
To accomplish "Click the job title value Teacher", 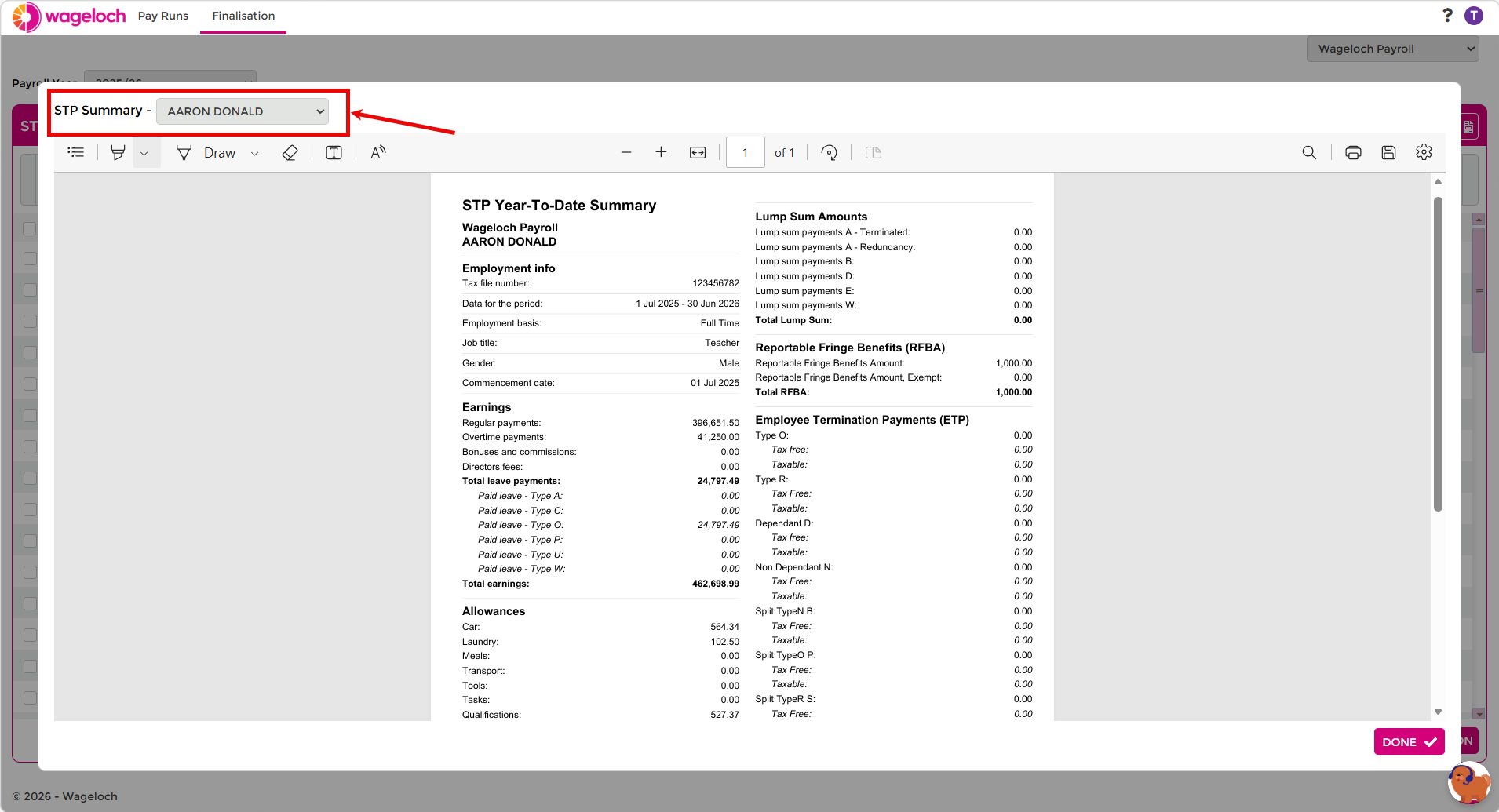I will click(x=722, y=343).
